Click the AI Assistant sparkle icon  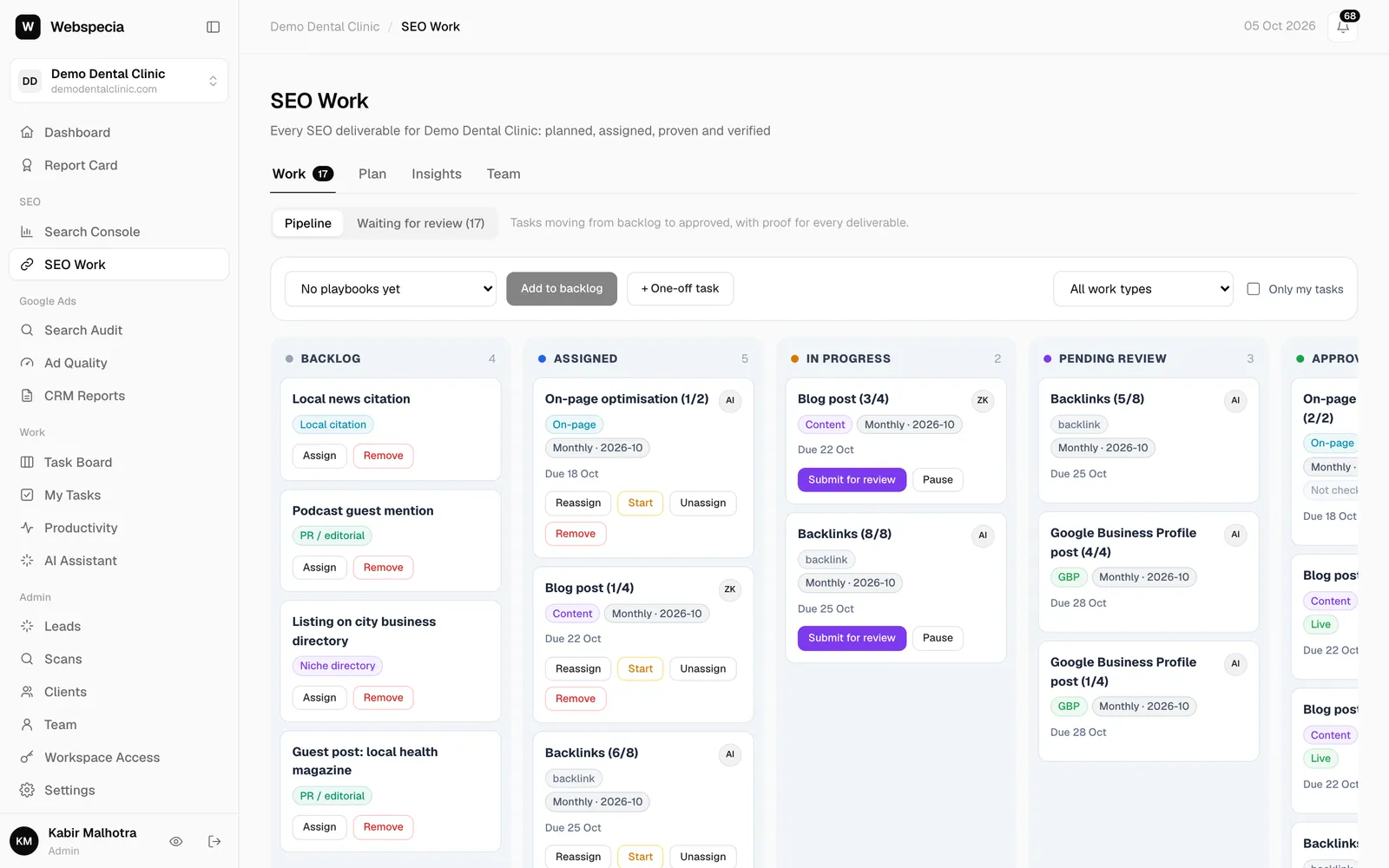[x=27, y=561]
